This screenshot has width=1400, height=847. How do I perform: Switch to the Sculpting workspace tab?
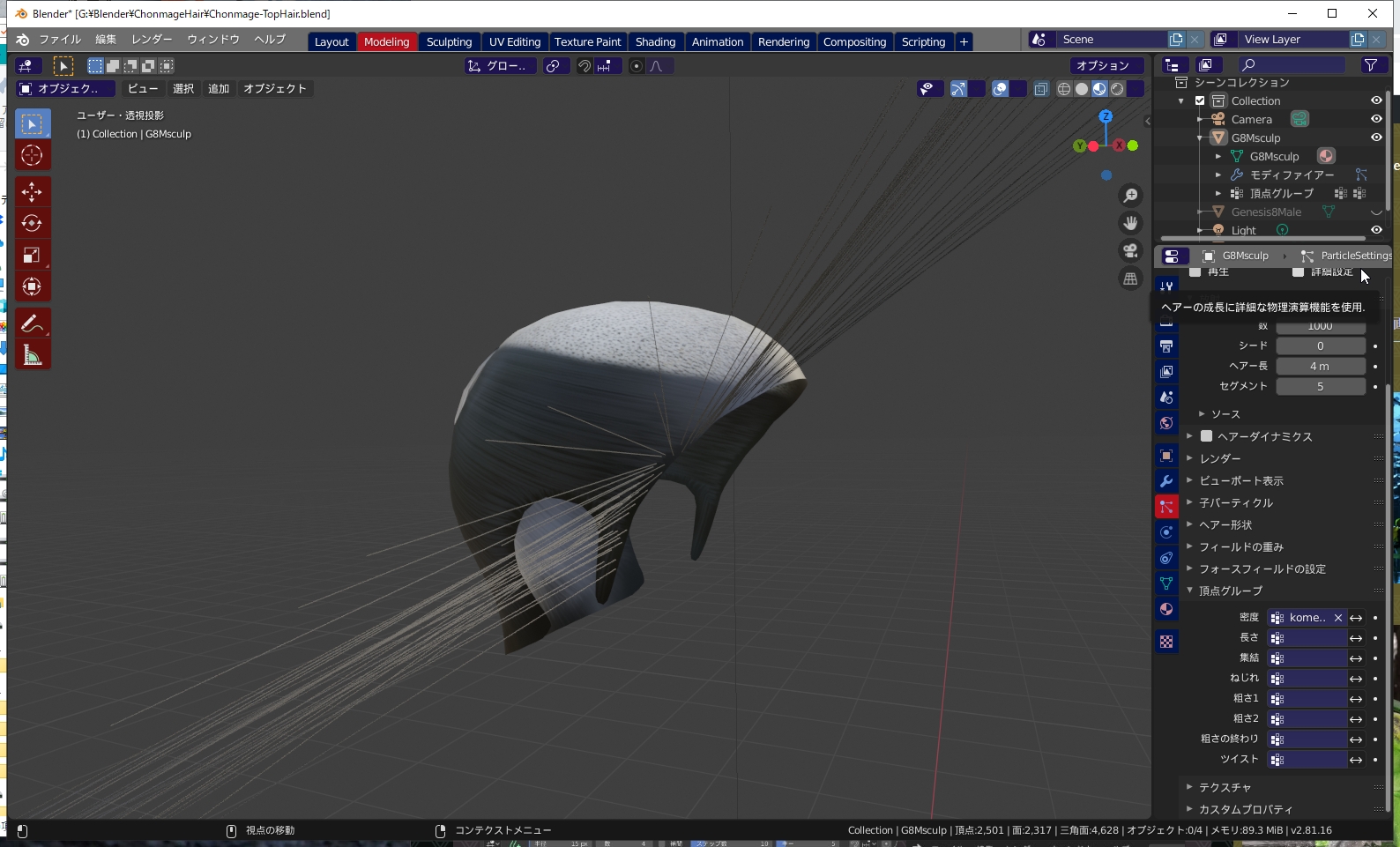[x=449, y=41]
